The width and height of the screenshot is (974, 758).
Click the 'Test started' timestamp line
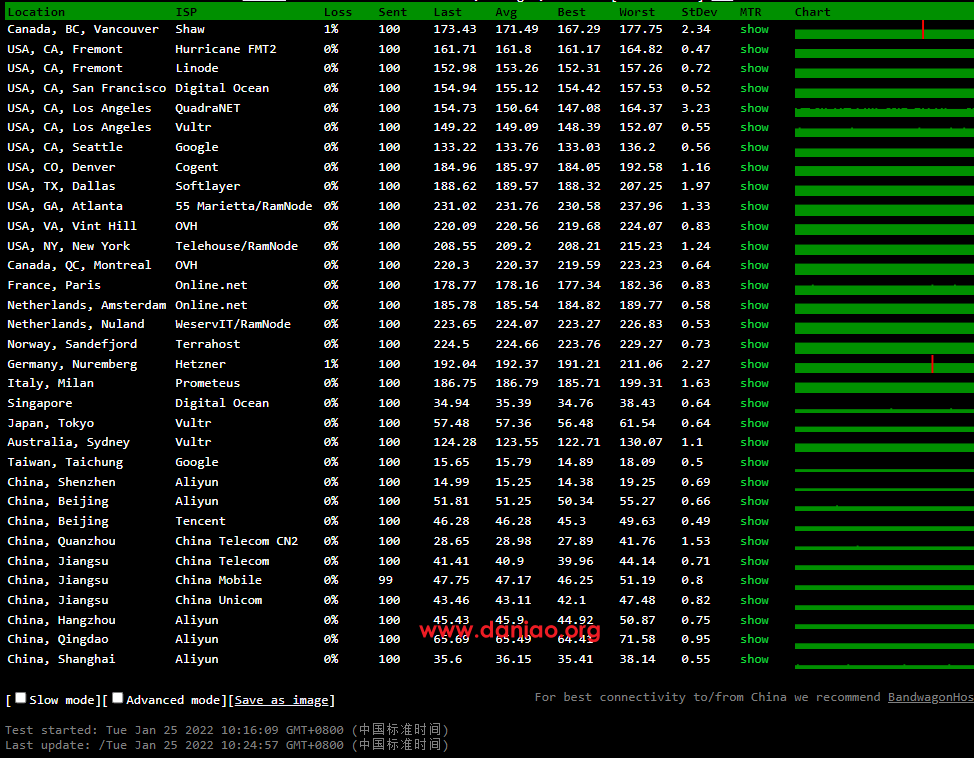pyautogui.click(x=227, y=729)
